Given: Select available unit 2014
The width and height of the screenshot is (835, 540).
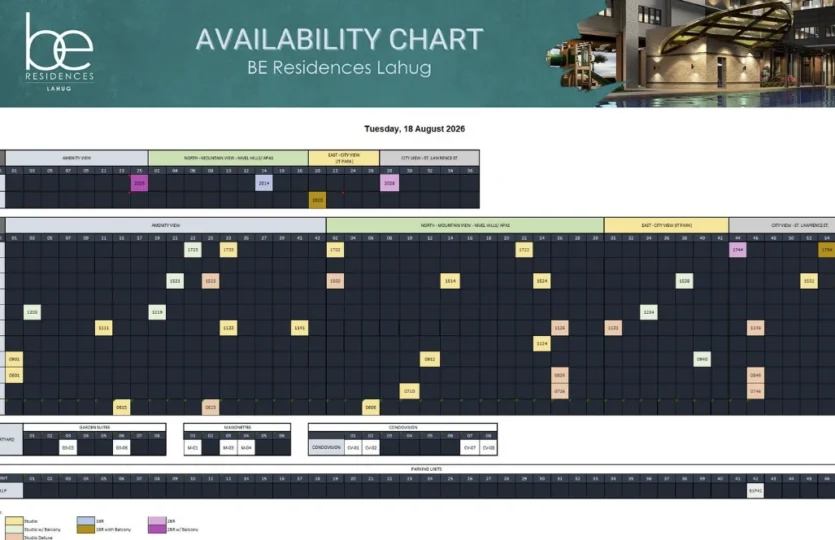Looking at the screenshot, I should 264,183.
